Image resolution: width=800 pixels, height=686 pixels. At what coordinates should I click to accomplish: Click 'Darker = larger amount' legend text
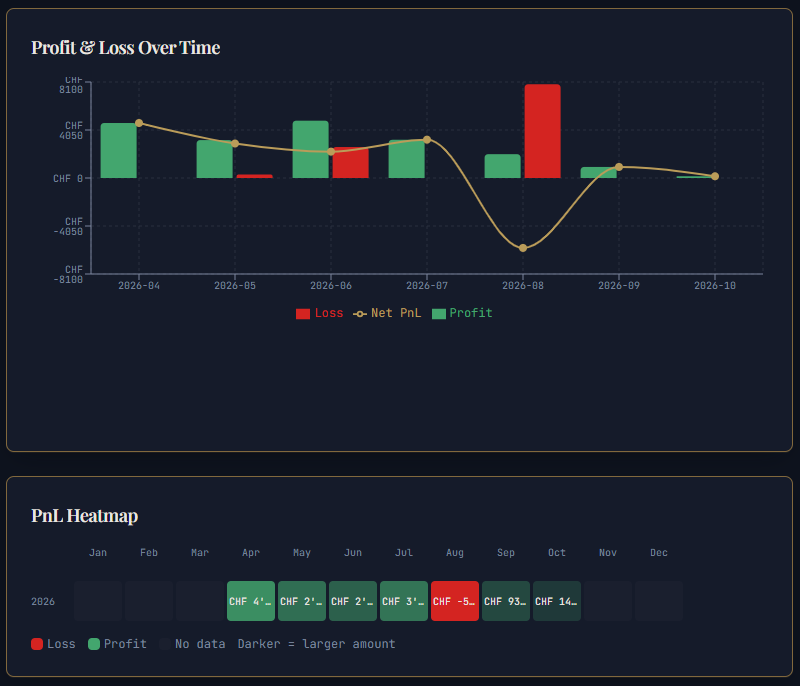click(x=316, y=644)
